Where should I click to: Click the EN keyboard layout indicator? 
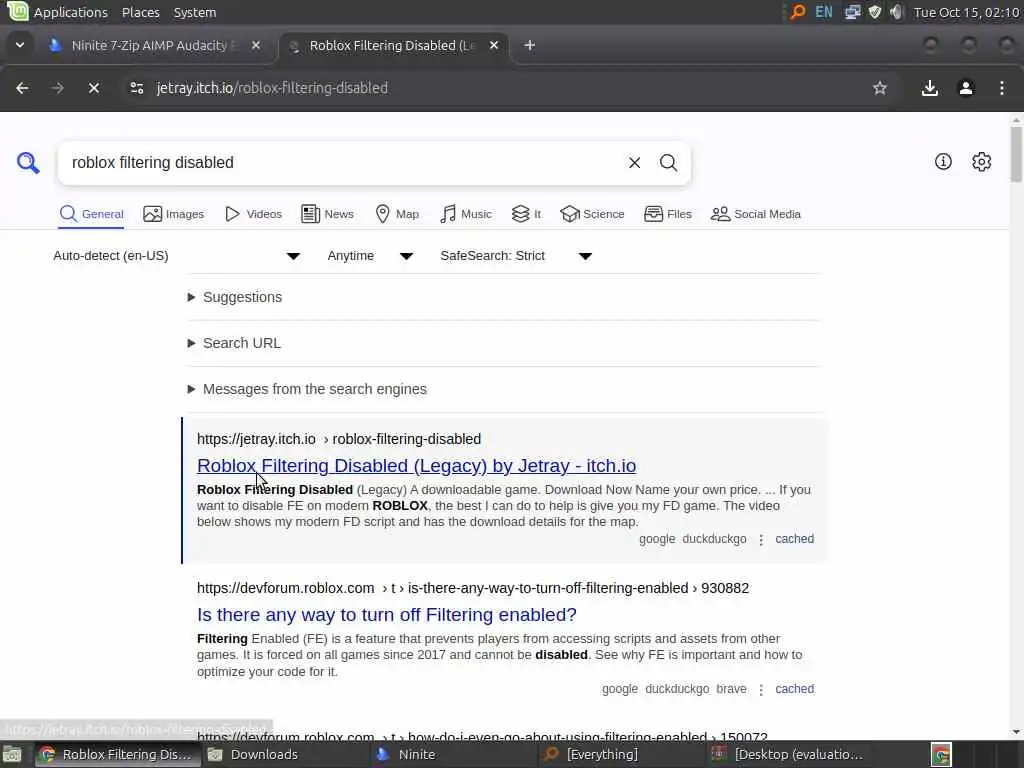(x=824, y=12)
